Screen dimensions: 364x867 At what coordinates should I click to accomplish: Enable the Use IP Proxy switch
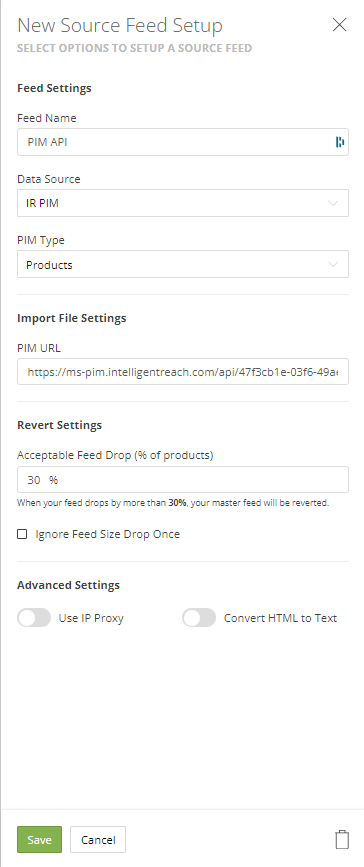click(x=34, y=618)
